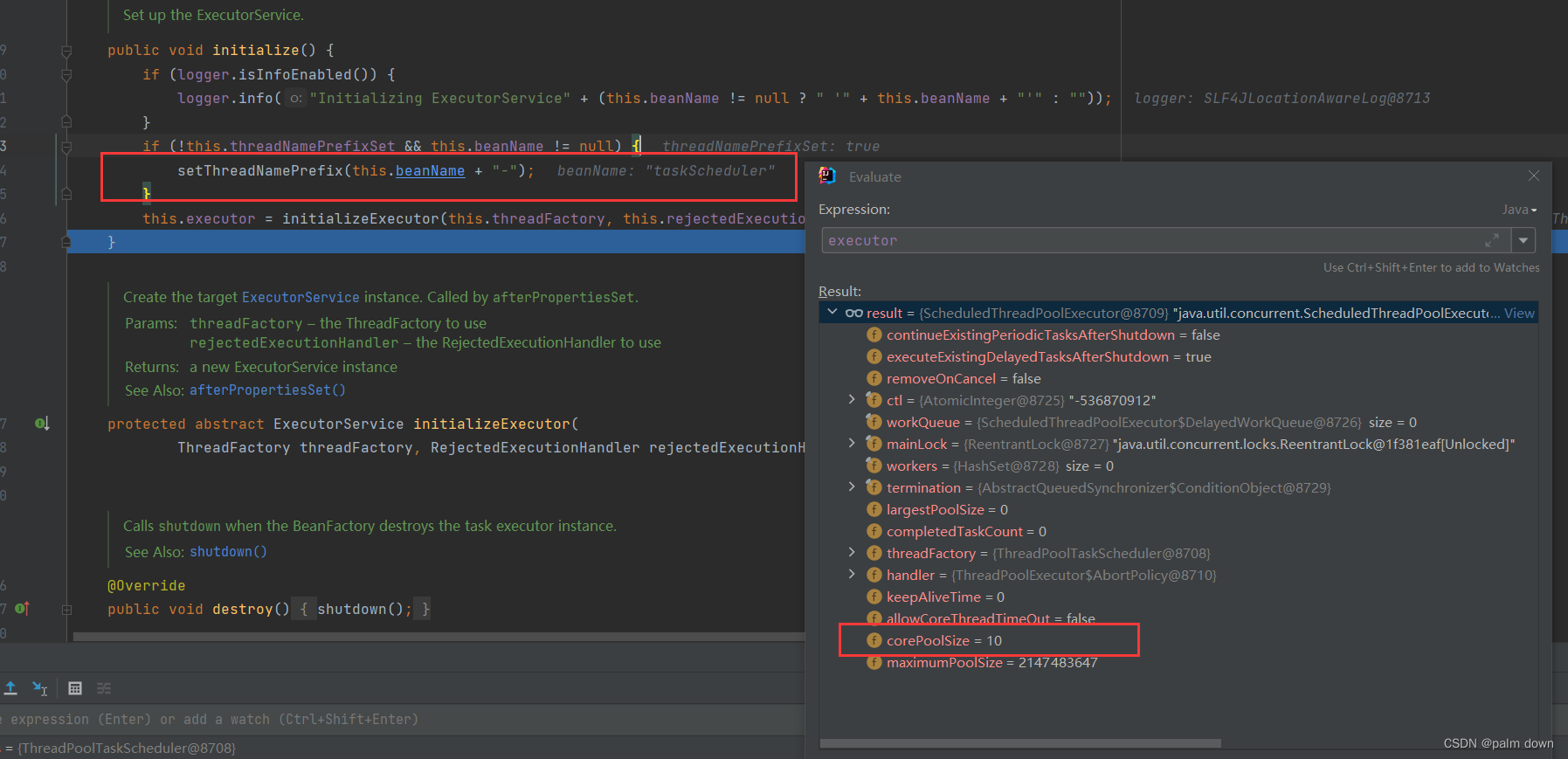
Task: Click inline hint threadNamePrefixSet: true
Action: coord(770,146)
